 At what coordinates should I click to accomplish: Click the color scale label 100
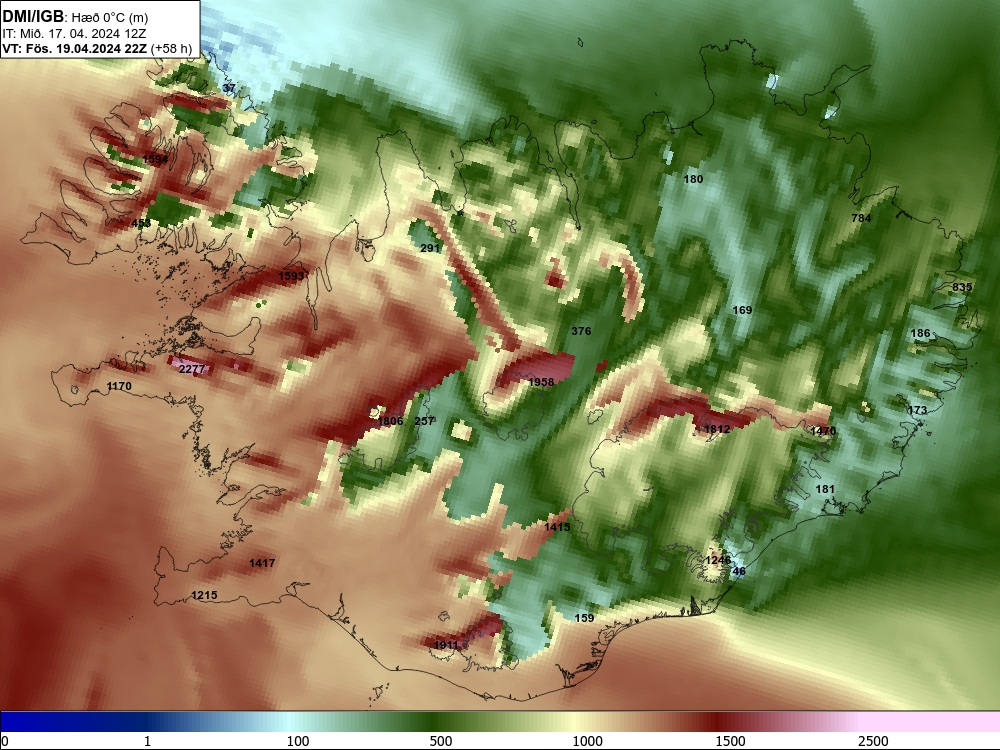coord(298,741)
